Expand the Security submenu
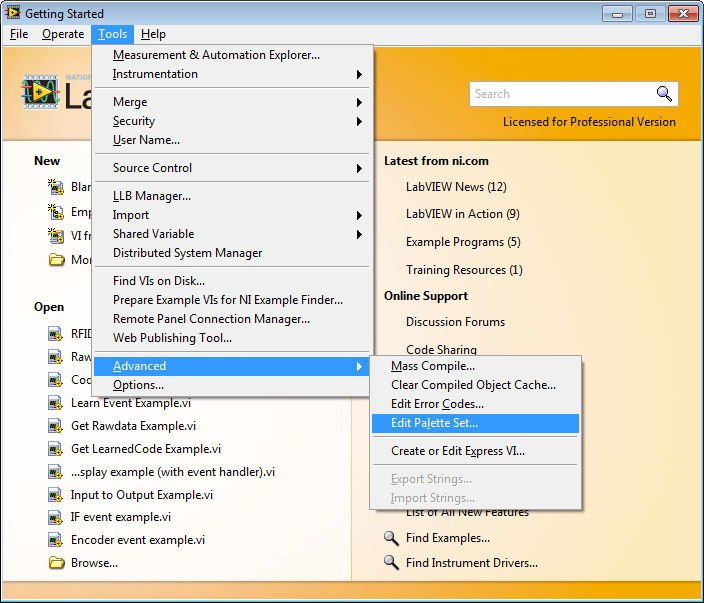Viewport: 704px width, 603px height. (x=232, y=121)
